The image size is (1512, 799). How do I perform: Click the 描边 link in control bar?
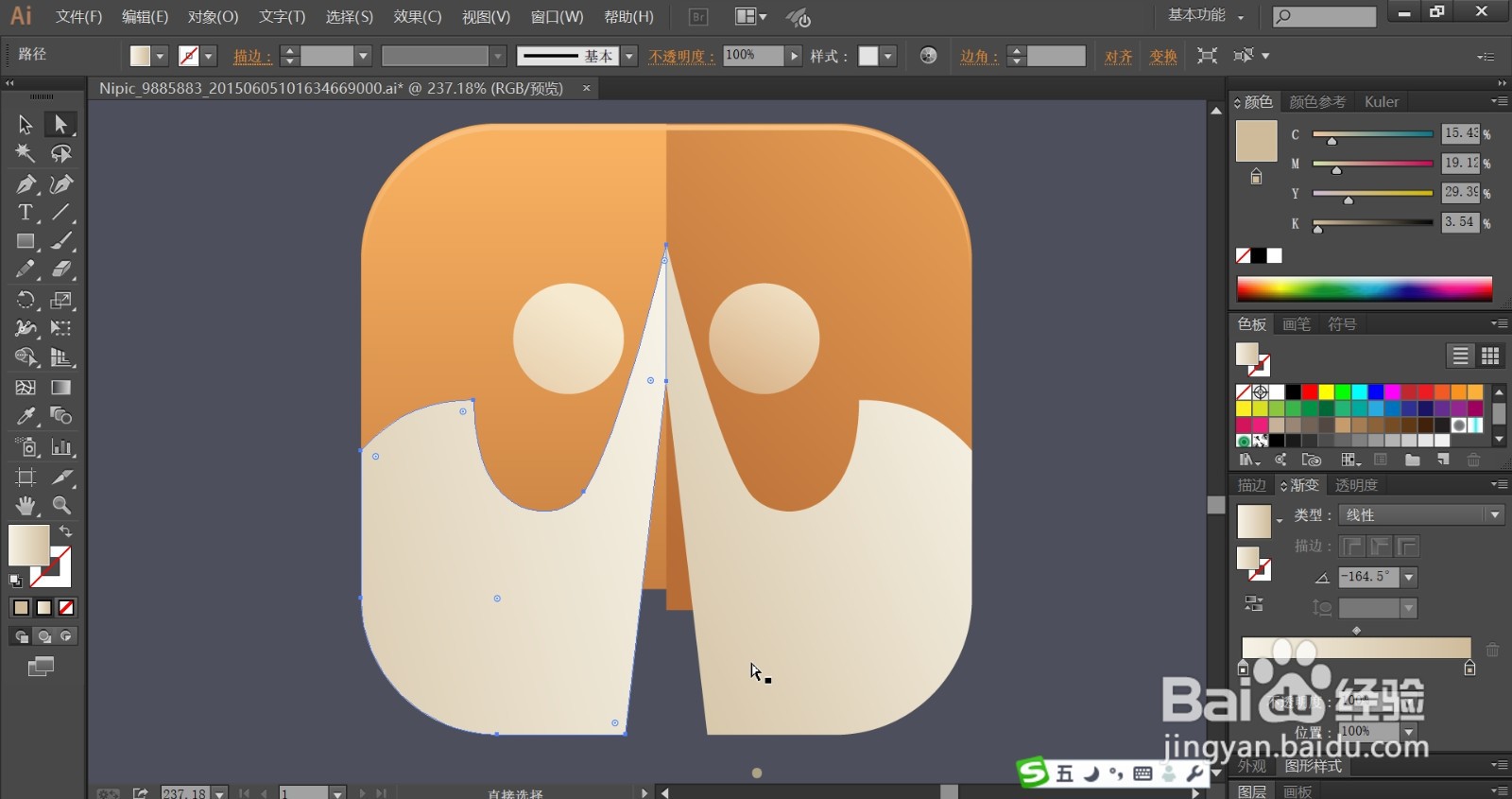point(252,57)
